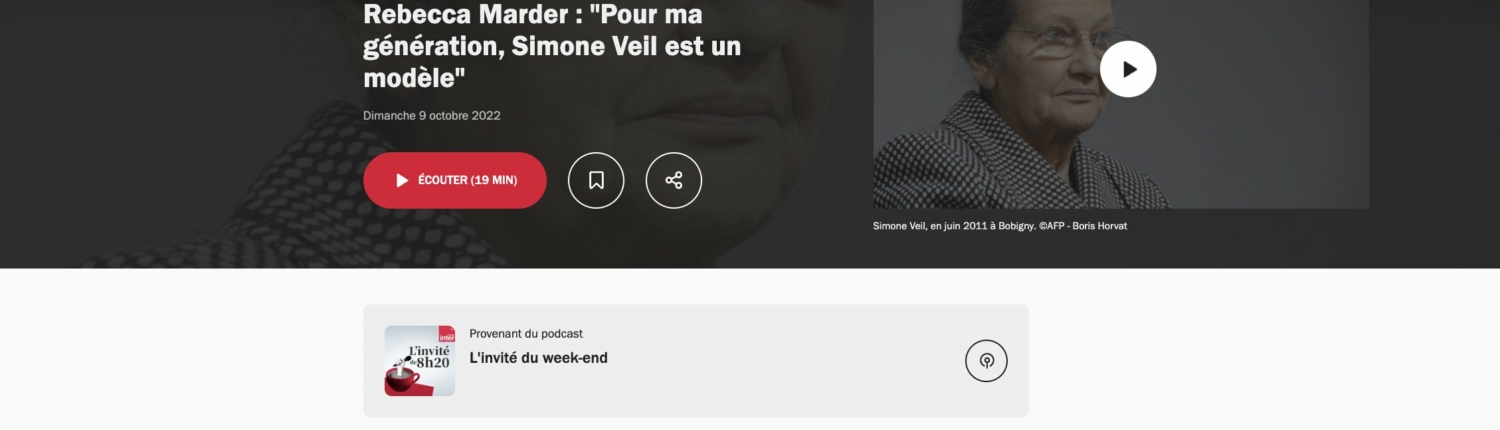Play the video with the white circular play button
Screen dimensions: 1500x430
click(1128, 69)
